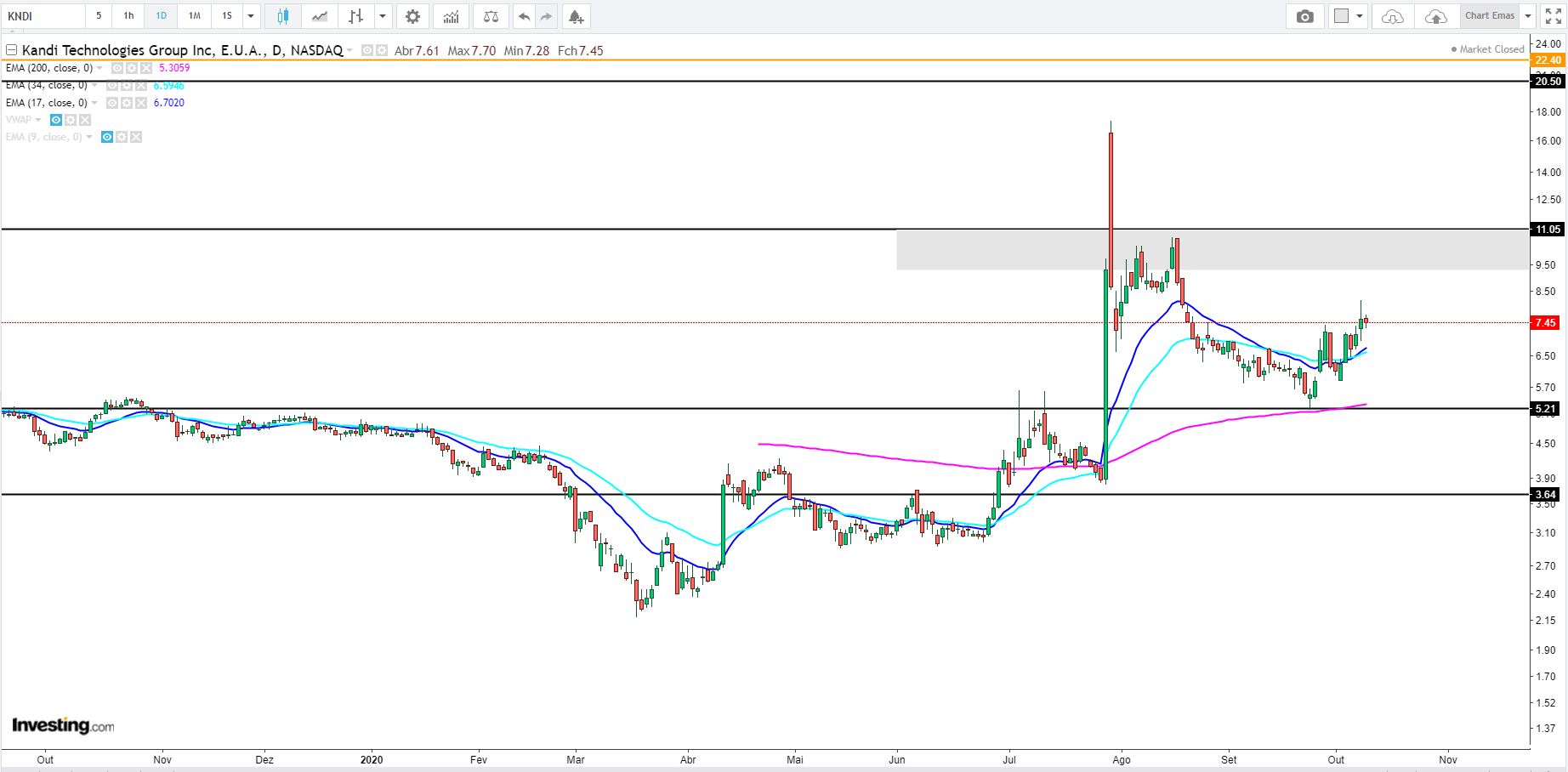Enter fullscreen chart mode
1568x772 pixels.
point(1552,16)
